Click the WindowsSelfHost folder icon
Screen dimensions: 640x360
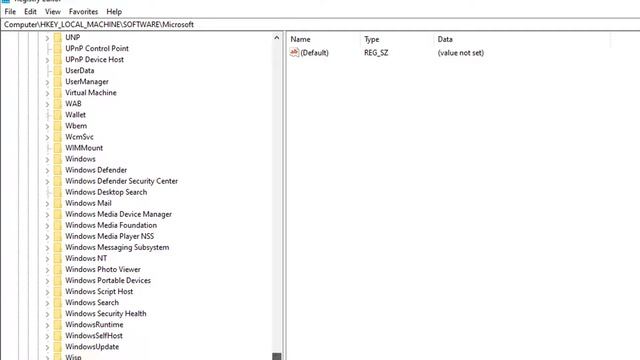point(58,336)
